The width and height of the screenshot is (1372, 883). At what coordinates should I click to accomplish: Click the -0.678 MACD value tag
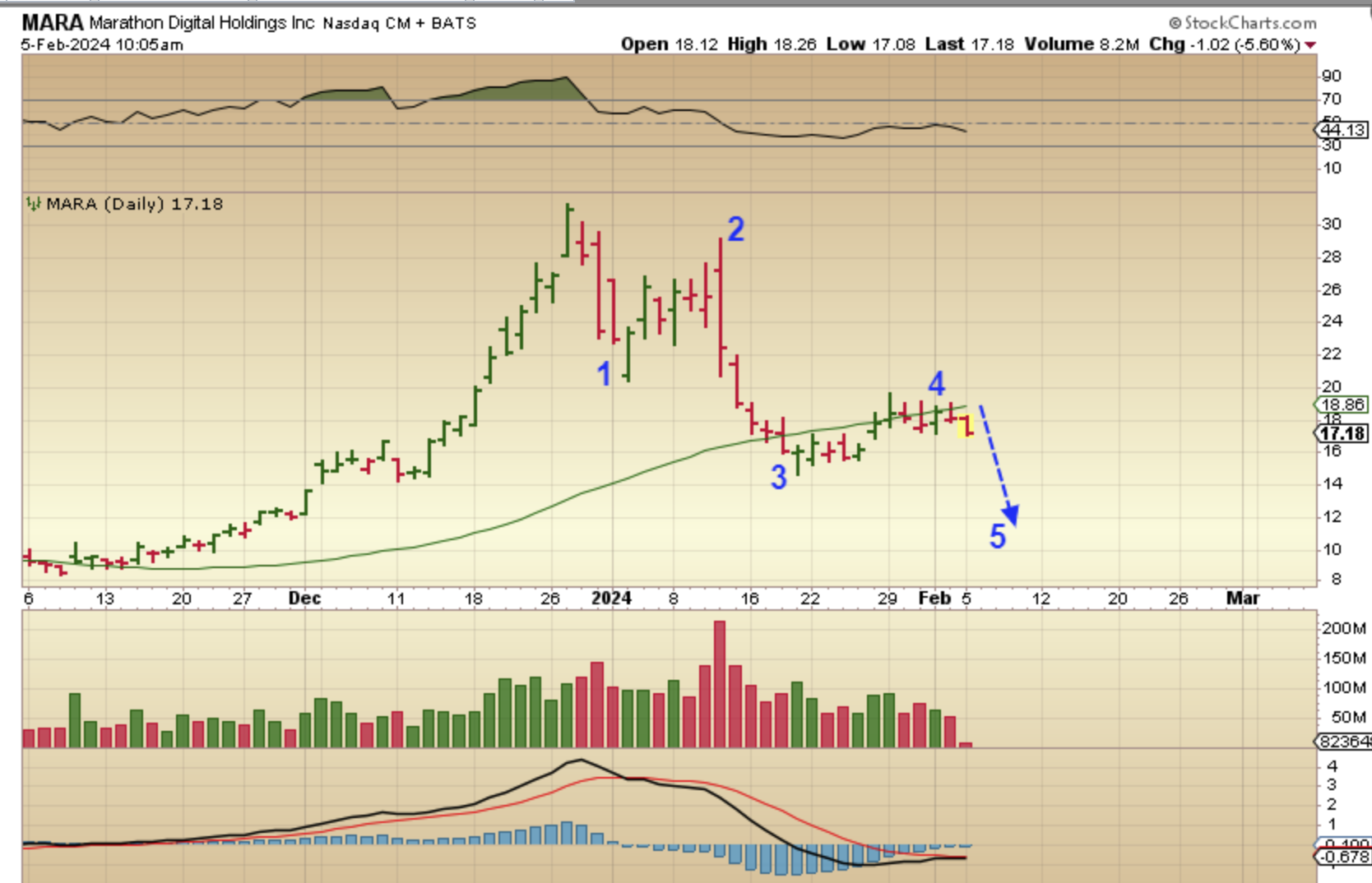[1344, 857]
